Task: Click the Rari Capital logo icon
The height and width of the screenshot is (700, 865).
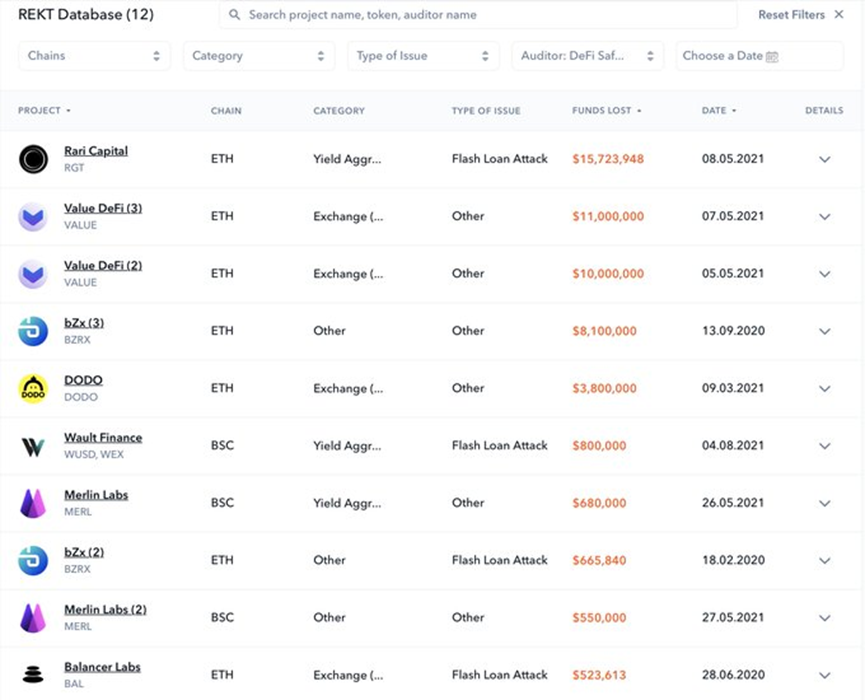Action: (33, 159)
